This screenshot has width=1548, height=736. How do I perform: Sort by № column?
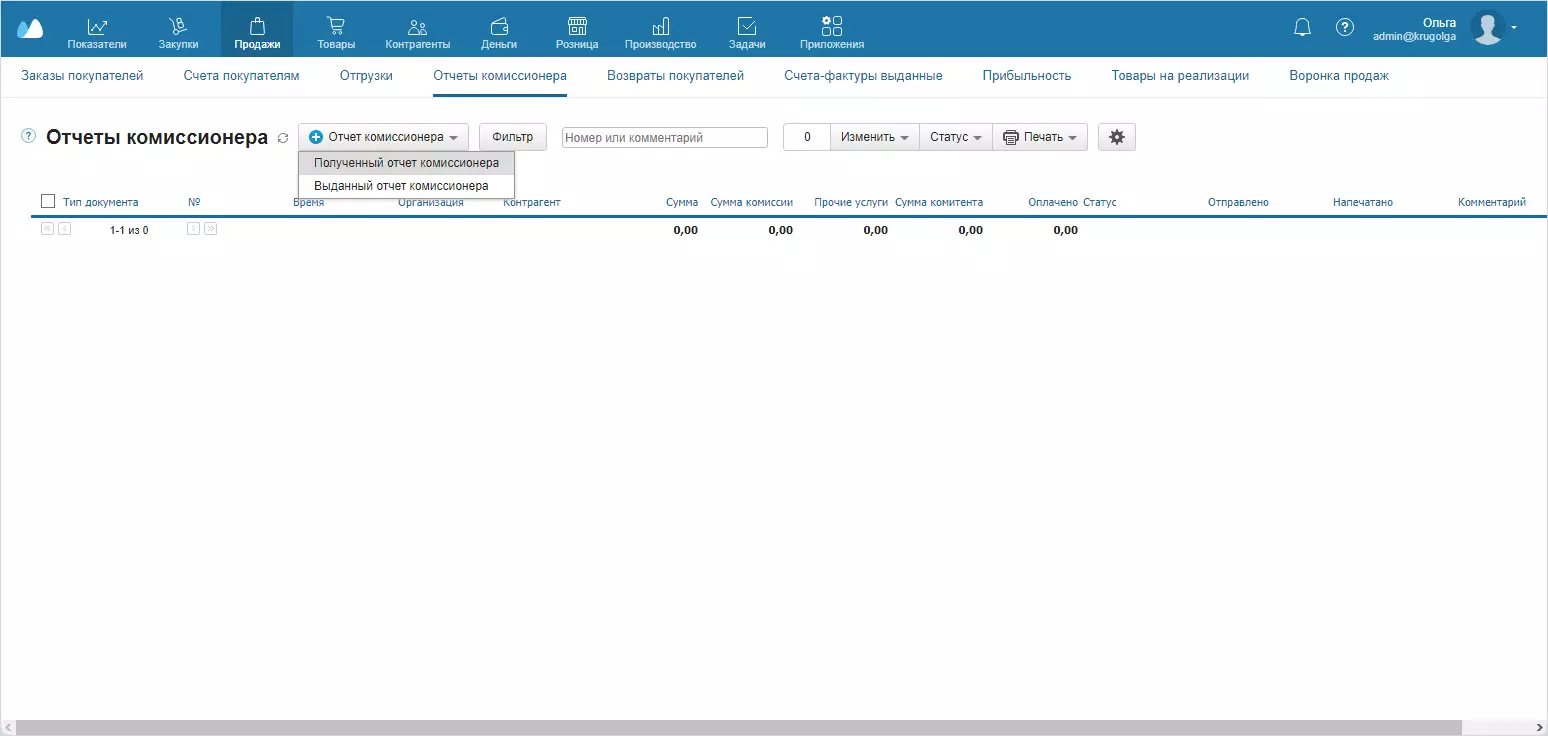(194, 202)
